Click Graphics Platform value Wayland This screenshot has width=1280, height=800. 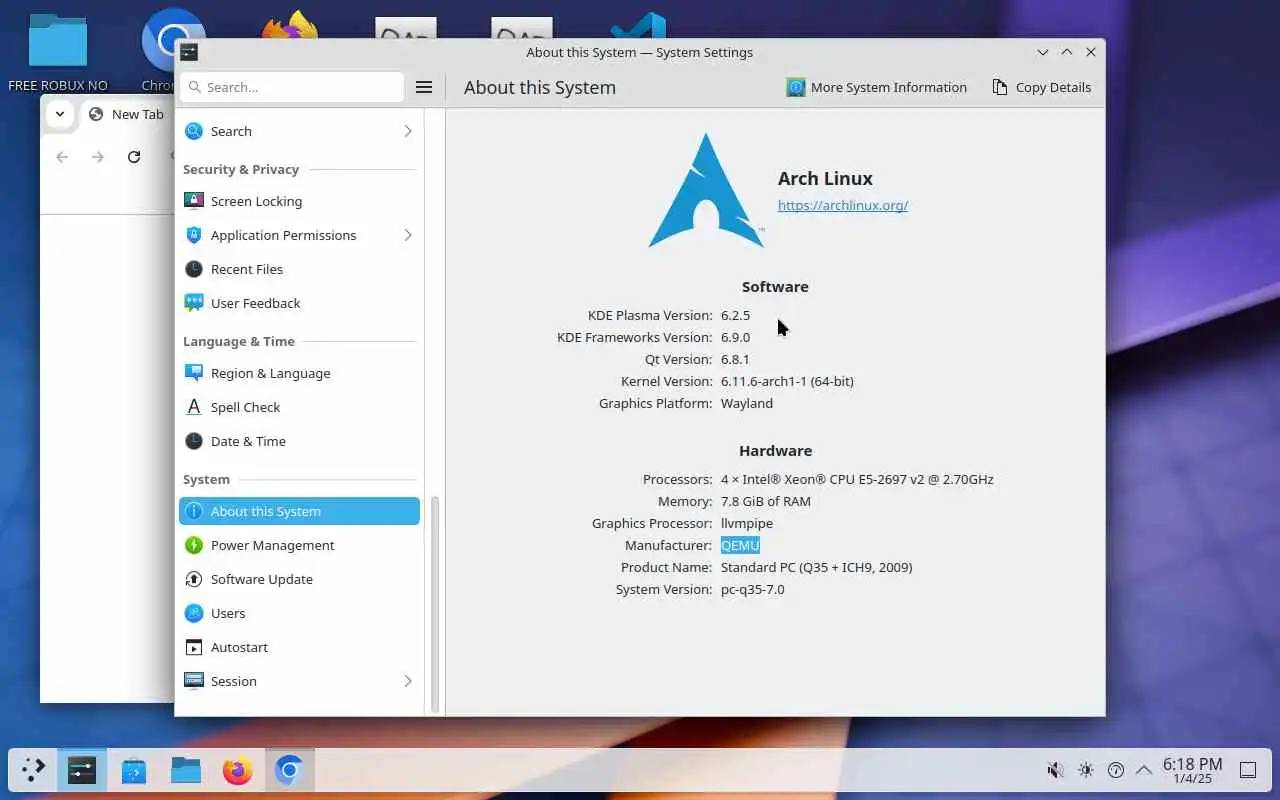747,403
